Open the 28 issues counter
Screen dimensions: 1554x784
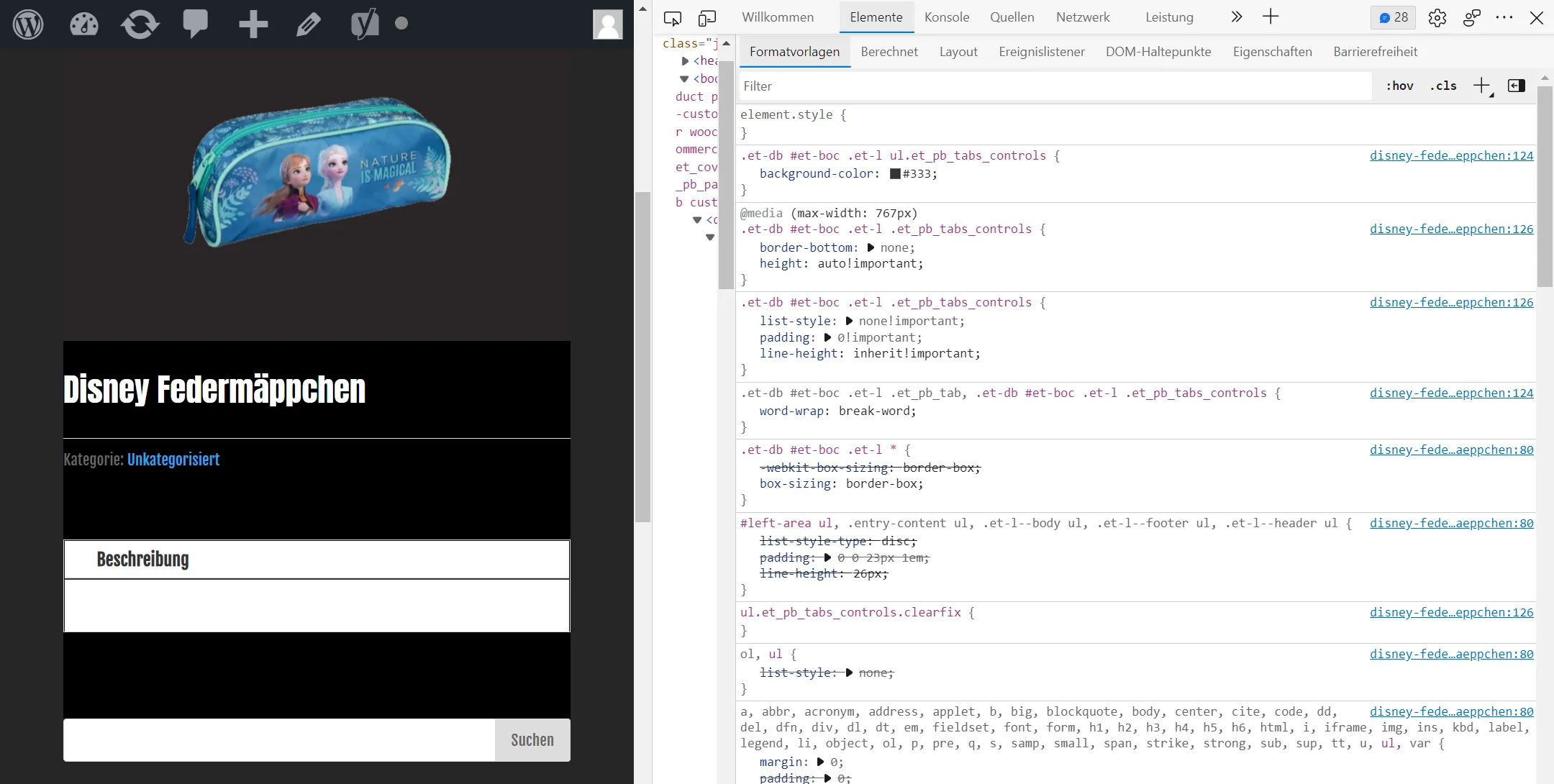tap(1393, 17)
